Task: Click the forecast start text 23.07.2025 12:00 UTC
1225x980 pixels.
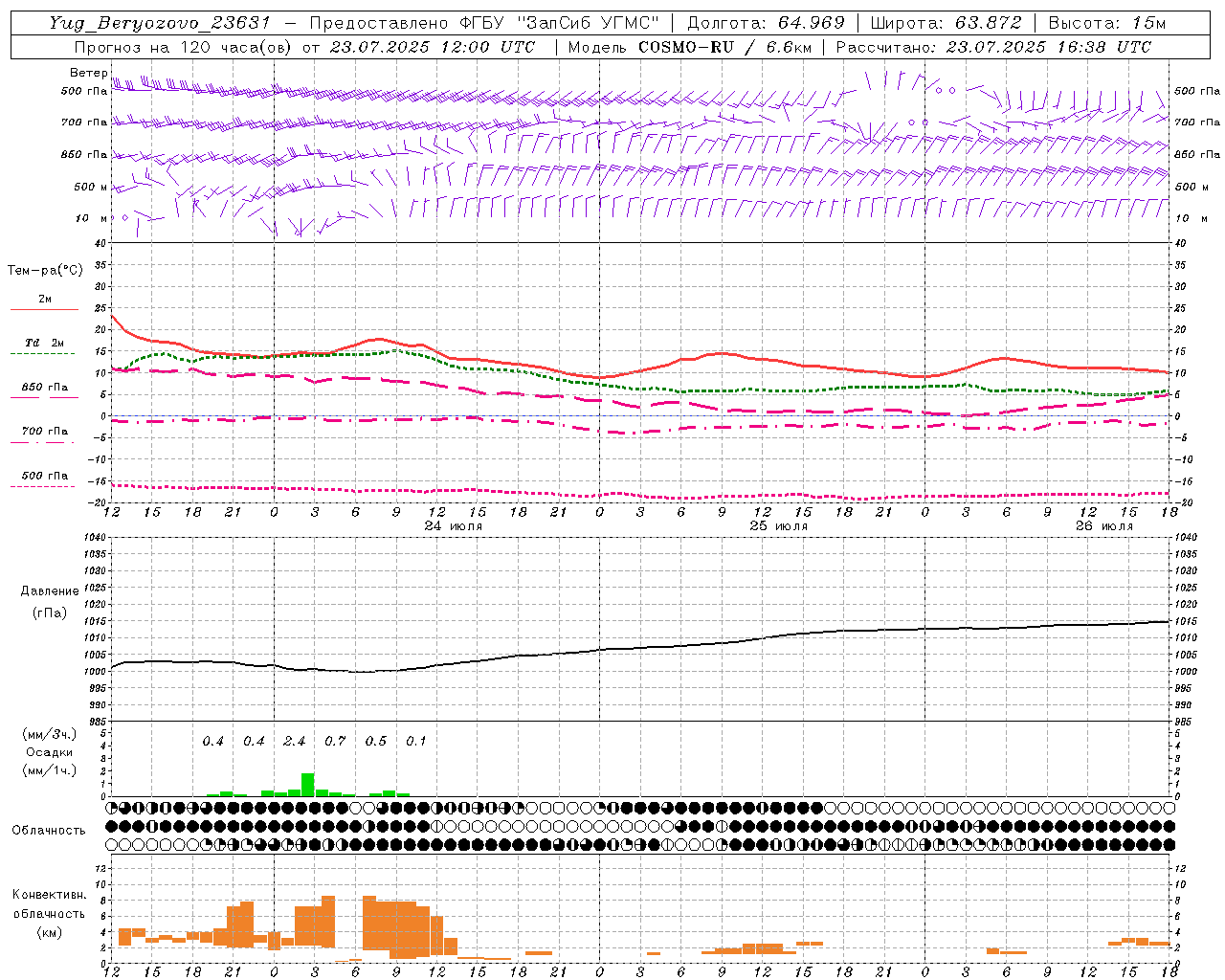Action: pos(433,47)
